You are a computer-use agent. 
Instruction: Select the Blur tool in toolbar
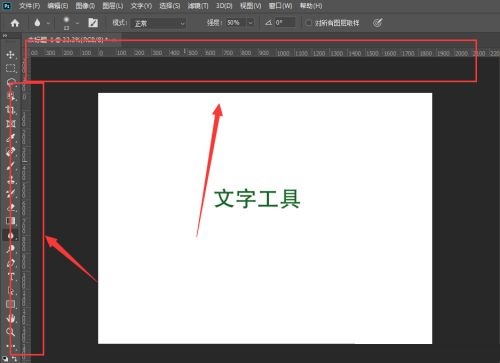tap(10, 235)
